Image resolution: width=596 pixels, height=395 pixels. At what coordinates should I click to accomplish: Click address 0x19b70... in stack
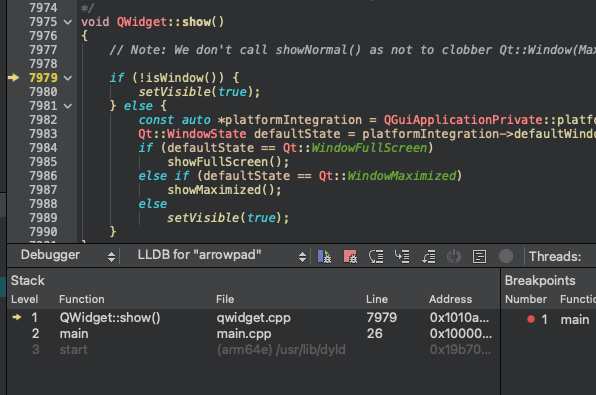[460, 349]
